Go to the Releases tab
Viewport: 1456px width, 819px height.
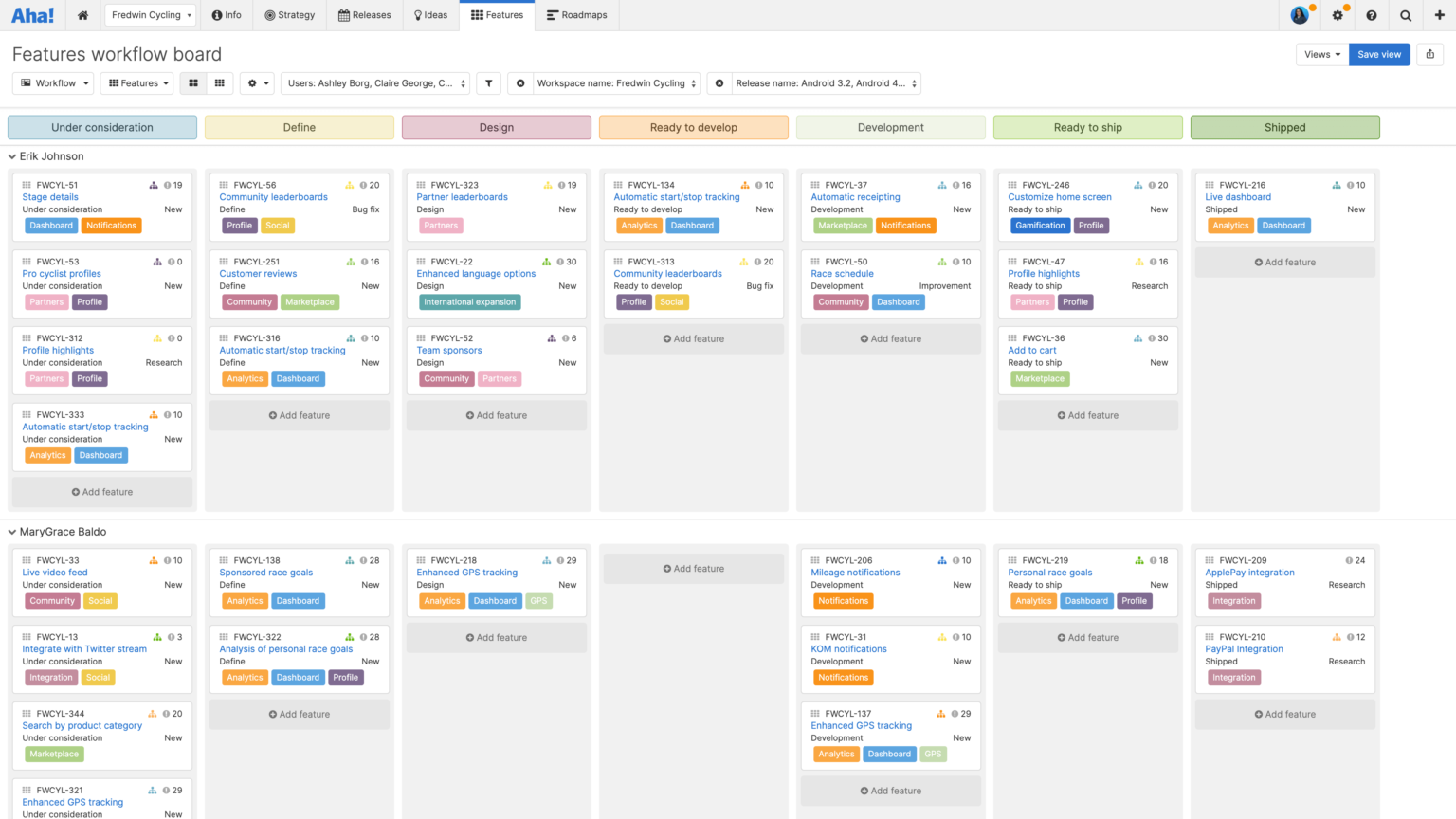365,15
